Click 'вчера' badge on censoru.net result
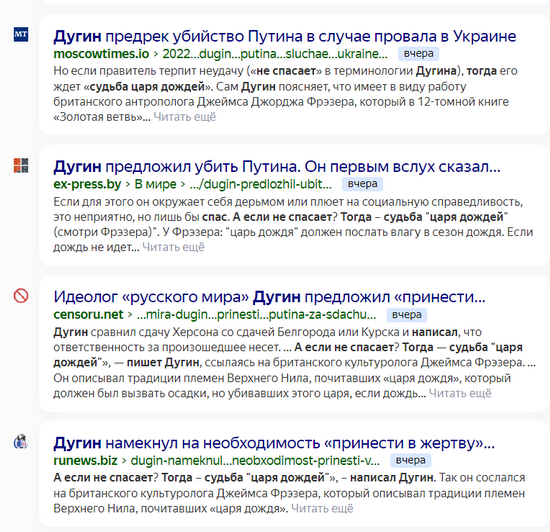Viewport: 550px width, 532px height. click(x=407, y=315)
